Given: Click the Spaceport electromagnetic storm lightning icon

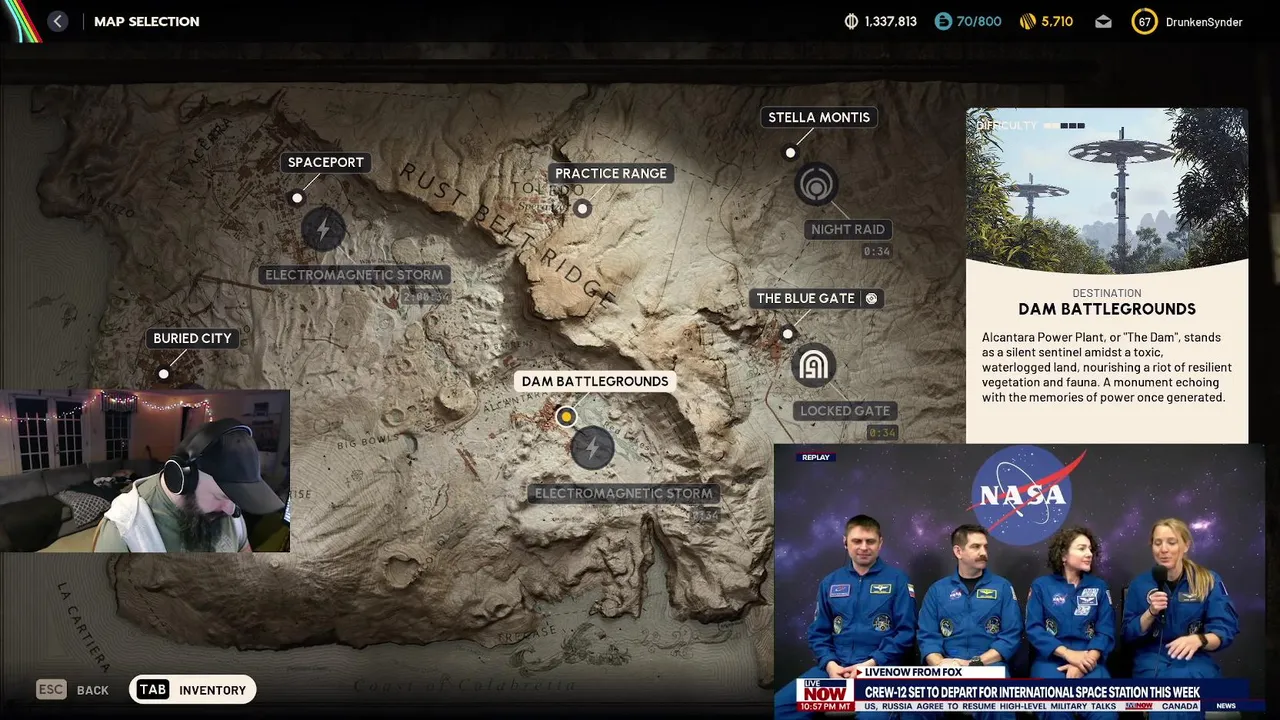Looking at the screenshot, I should pyautogui.click(x=323, y=231).
